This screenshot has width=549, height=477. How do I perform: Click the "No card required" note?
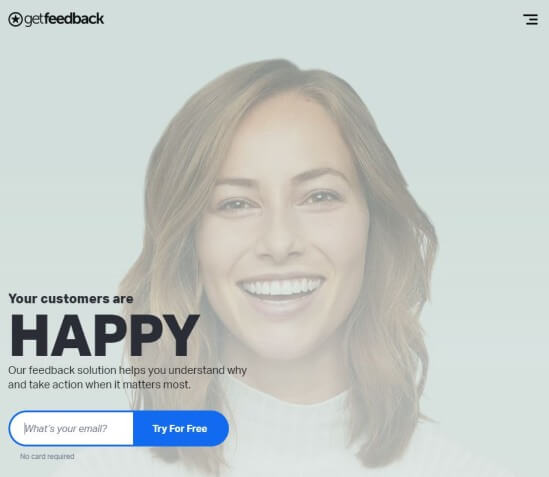pos(47,456)
